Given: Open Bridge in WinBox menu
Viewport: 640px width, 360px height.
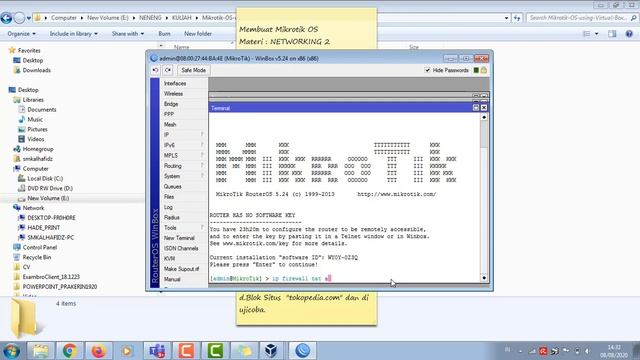Looking at the screenshot, I should coord(171,104).
